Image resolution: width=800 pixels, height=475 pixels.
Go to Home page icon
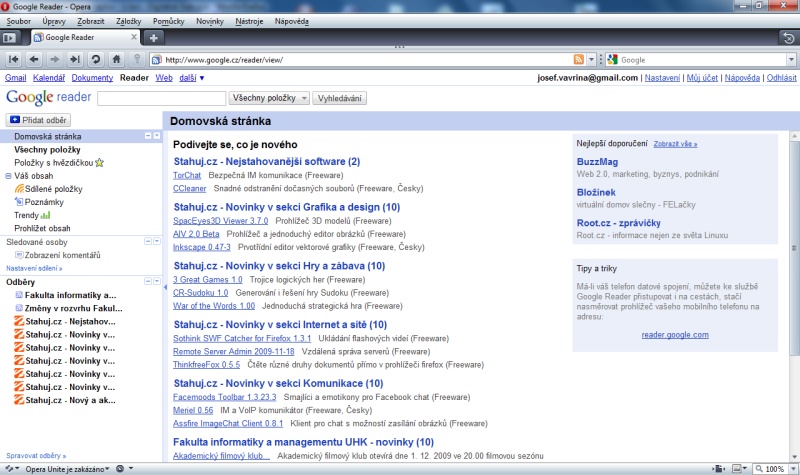tap(116, 60)
